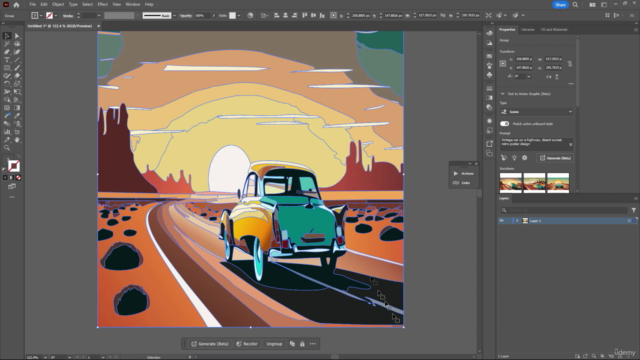Switch to 3D and Materials tab

(554, 30)
